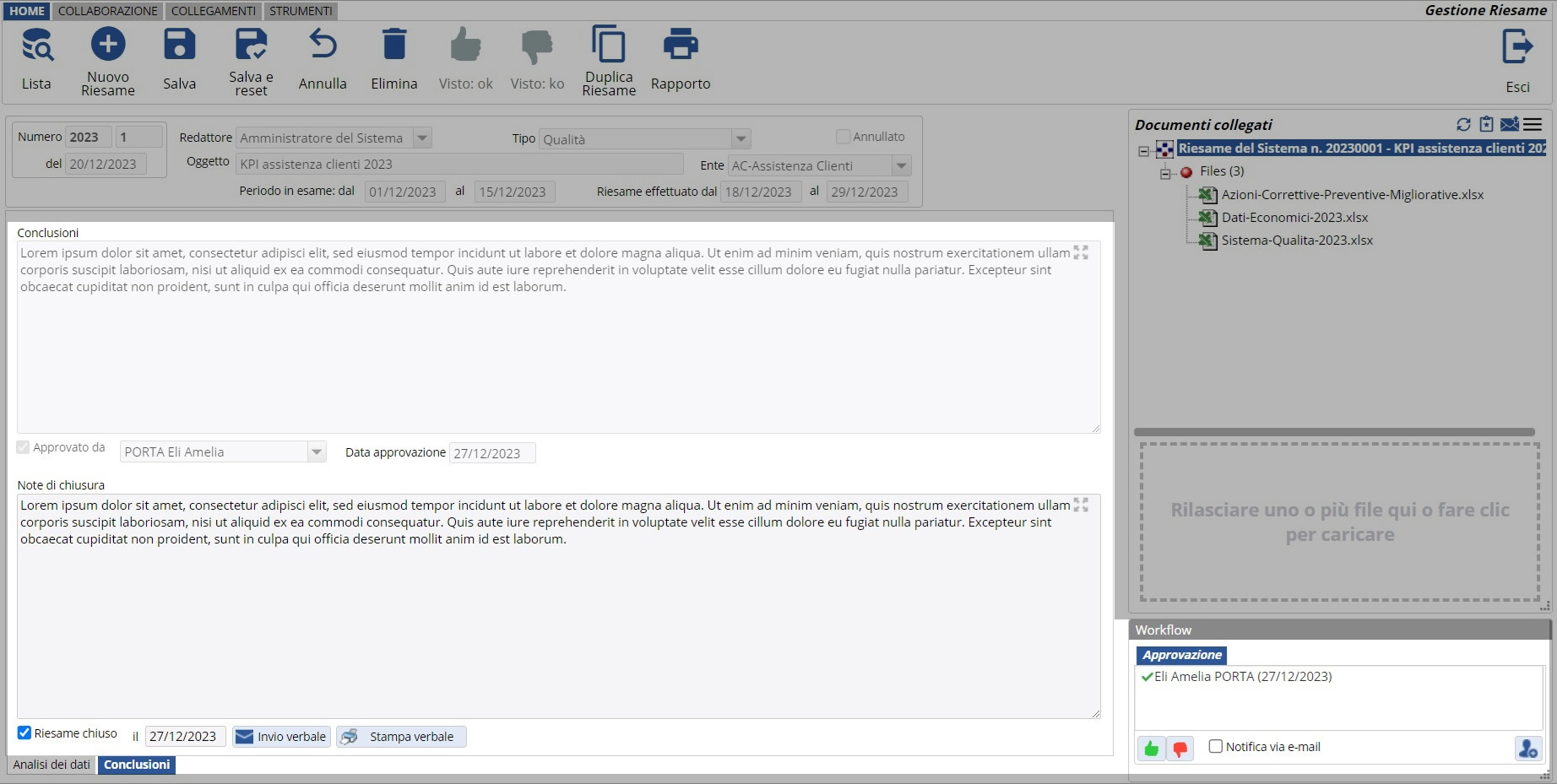Image resolution: width=1557 pixels, height=784 pixels.
Task: Toggle the Riesame chiuso checkbox
Action: [24, 733]
